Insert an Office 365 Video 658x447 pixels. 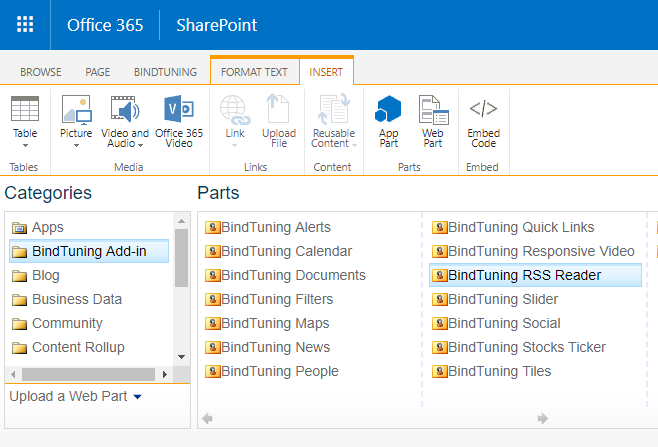[x=179, y=109]
